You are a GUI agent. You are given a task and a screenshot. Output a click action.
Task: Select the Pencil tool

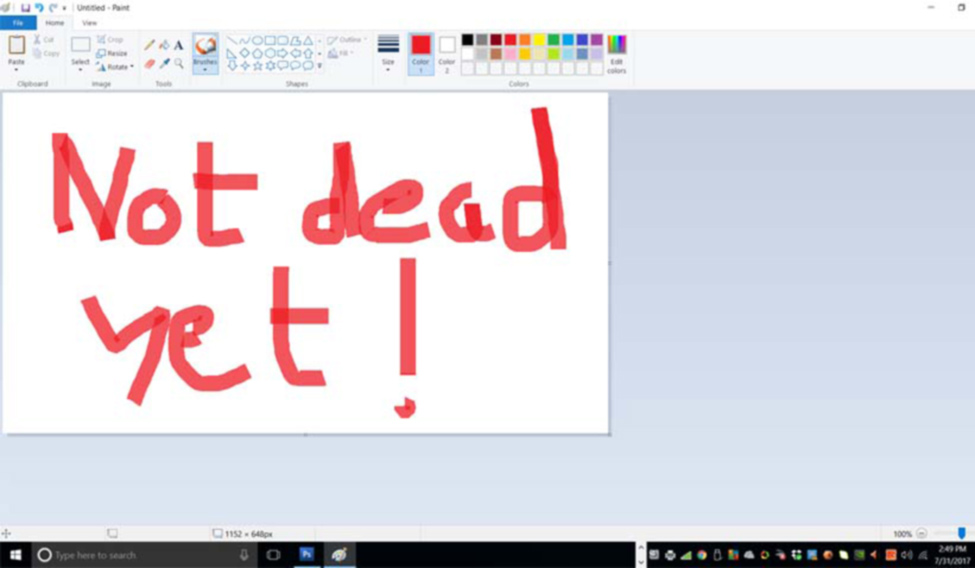pyautogui.click(x=149, y=45)
